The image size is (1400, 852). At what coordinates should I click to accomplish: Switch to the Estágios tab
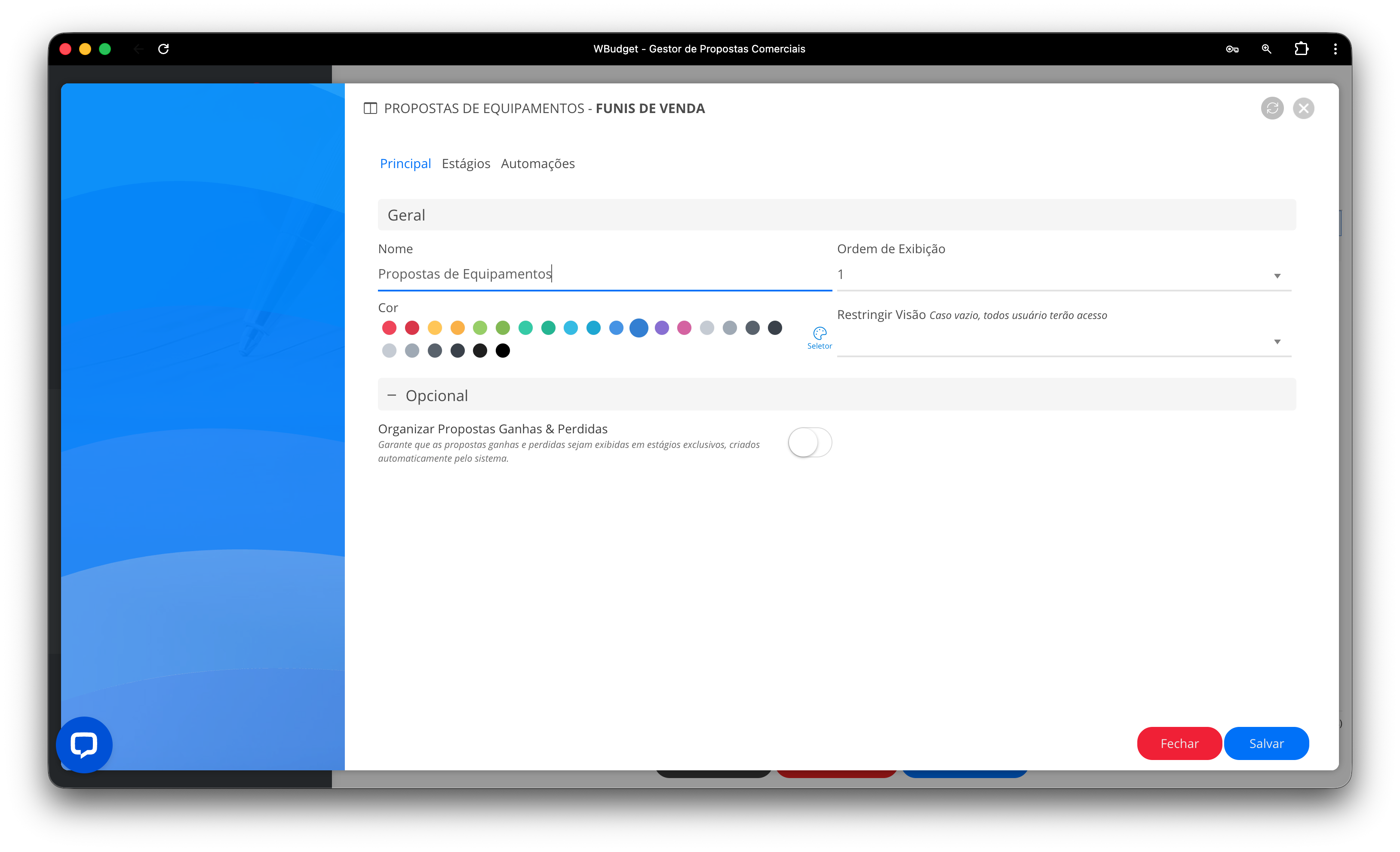(465, 164)
